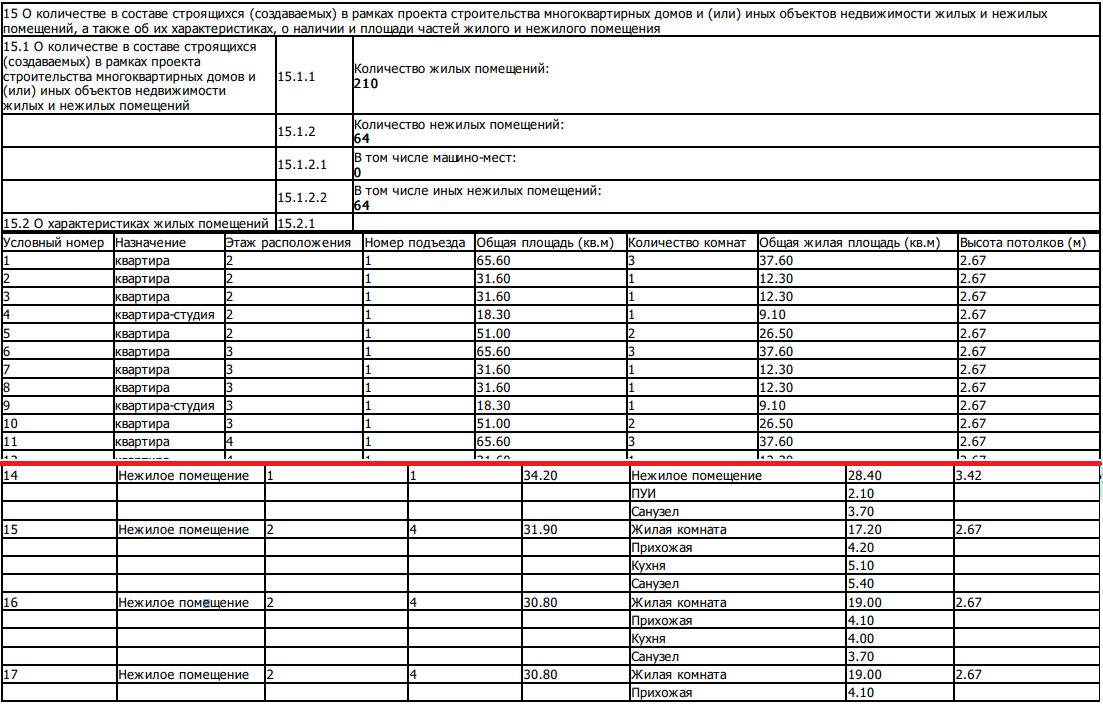Viewport: 1103px width, 704px height.
Task: Click total area 18.30 in row 9
Action: click(x=493, y=406)
